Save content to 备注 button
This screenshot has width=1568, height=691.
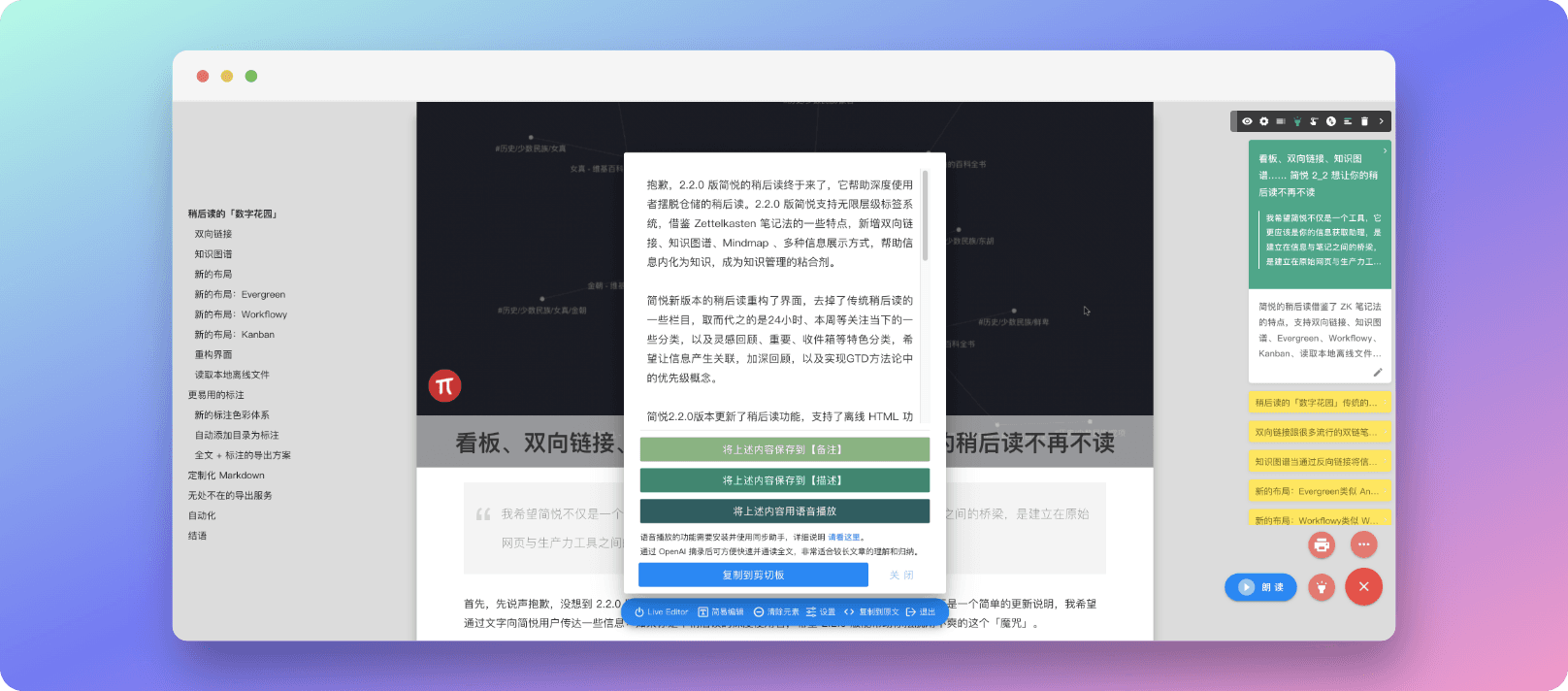click(784, 449)
